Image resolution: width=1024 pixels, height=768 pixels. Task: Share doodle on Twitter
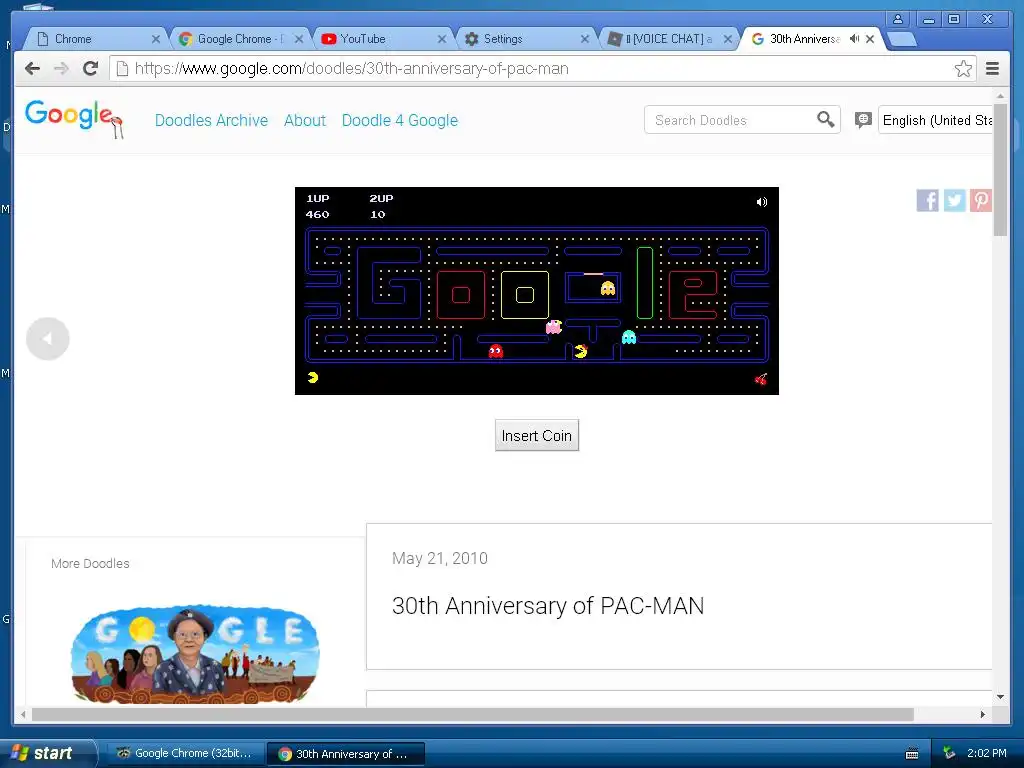954,200
